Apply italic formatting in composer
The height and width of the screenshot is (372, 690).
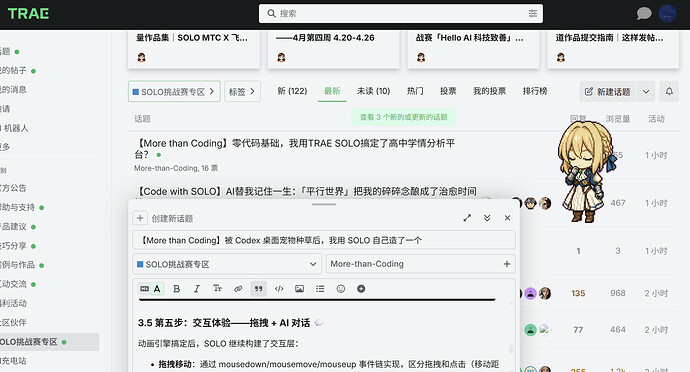point(197,289)
